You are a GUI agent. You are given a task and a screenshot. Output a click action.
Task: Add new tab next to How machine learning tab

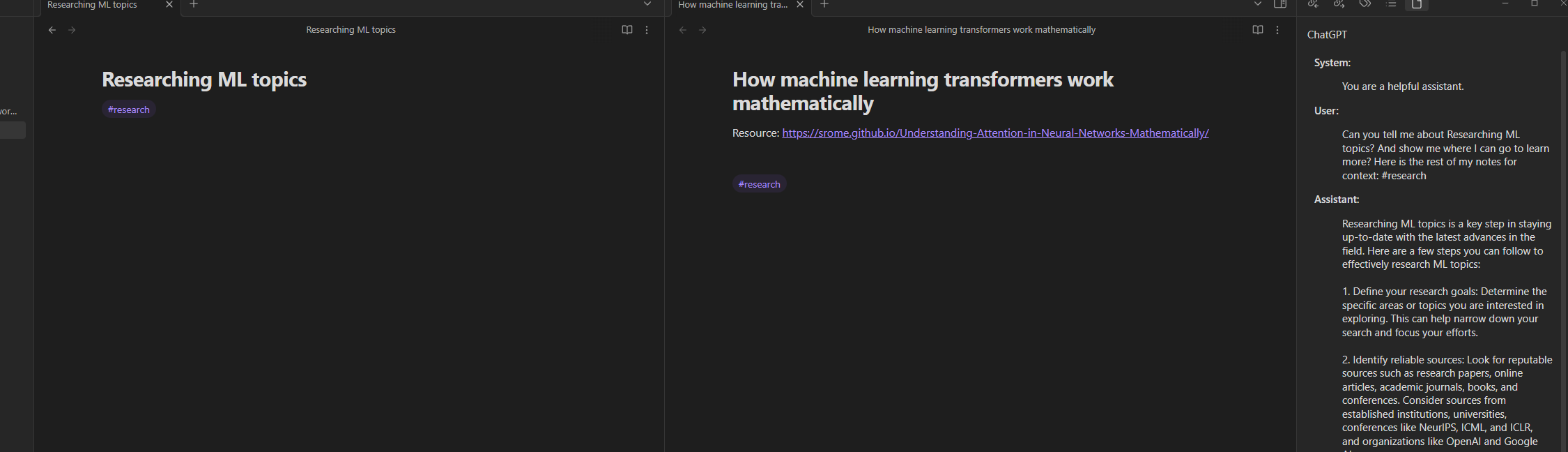[x=824, y=4]
